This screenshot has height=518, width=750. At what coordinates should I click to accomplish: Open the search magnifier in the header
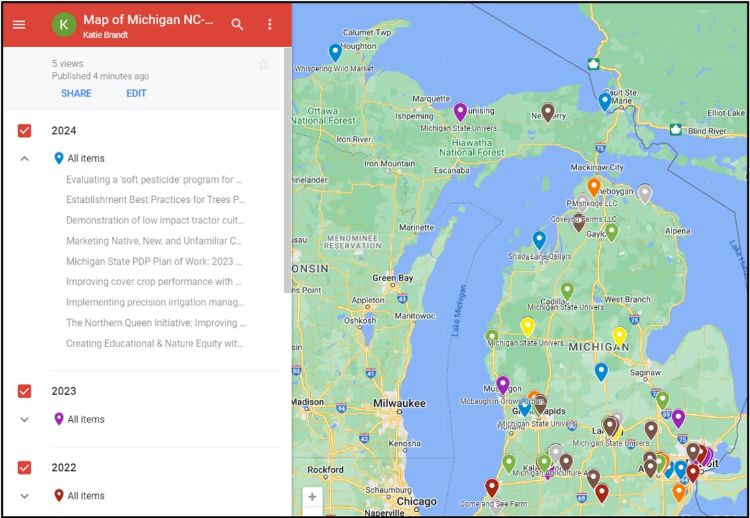click(x=237, y=24)
